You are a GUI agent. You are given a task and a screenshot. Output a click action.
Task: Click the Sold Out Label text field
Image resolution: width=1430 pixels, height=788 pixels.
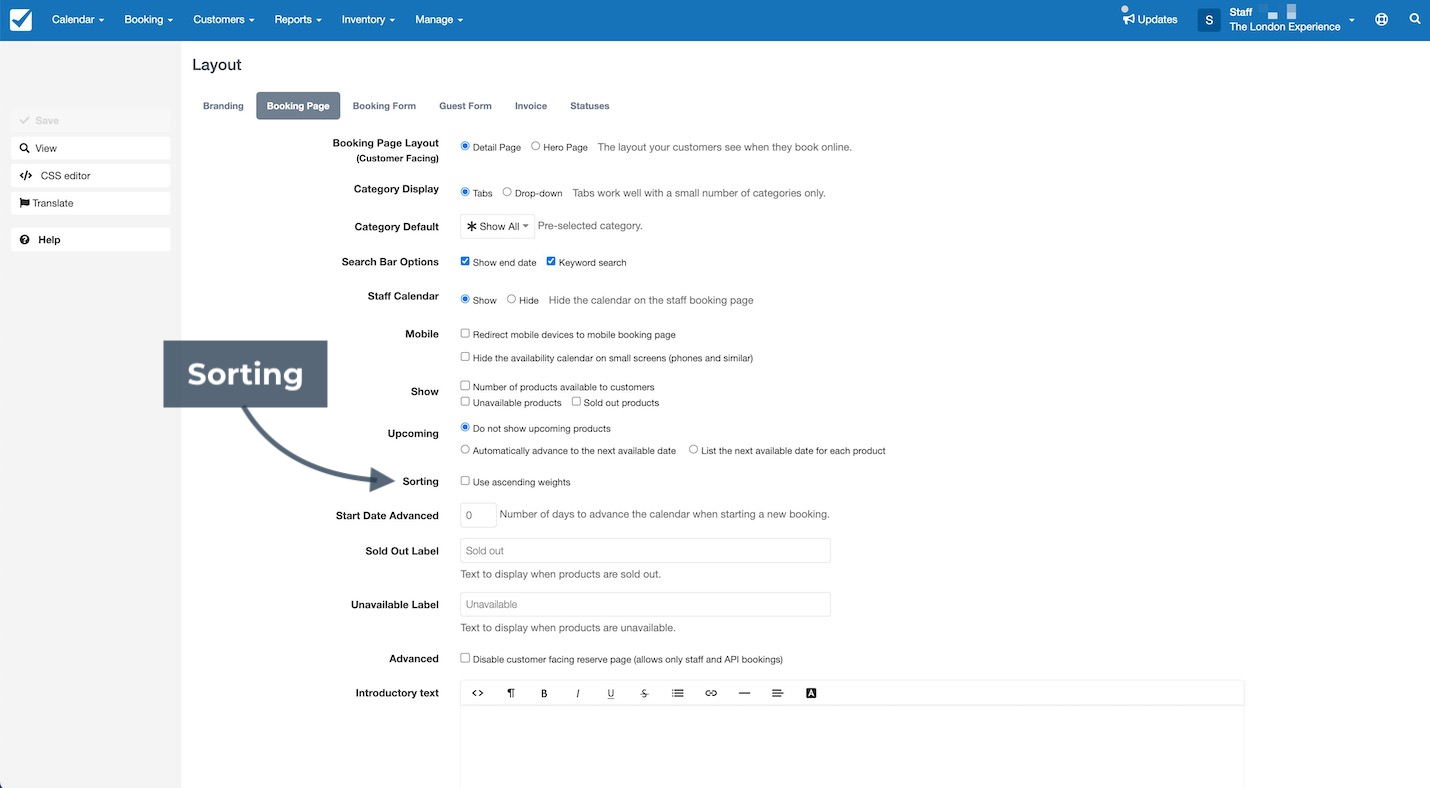point(645,551)
